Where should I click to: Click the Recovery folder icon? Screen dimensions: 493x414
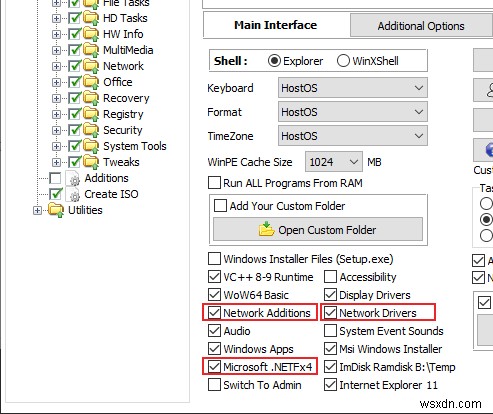click(91, 98)
